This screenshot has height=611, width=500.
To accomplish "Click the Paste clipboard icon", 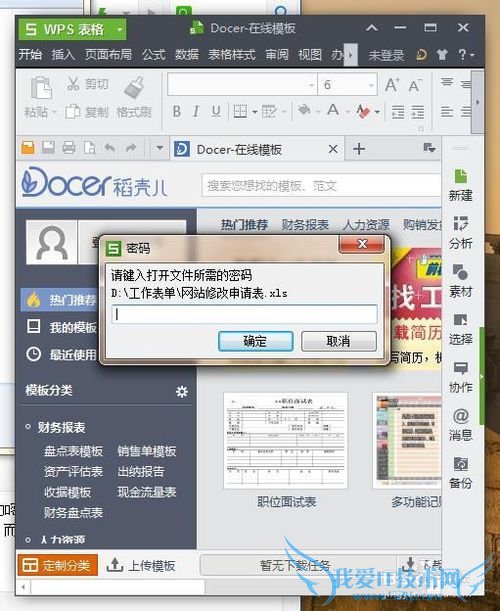I will click(x=41, y=87).
